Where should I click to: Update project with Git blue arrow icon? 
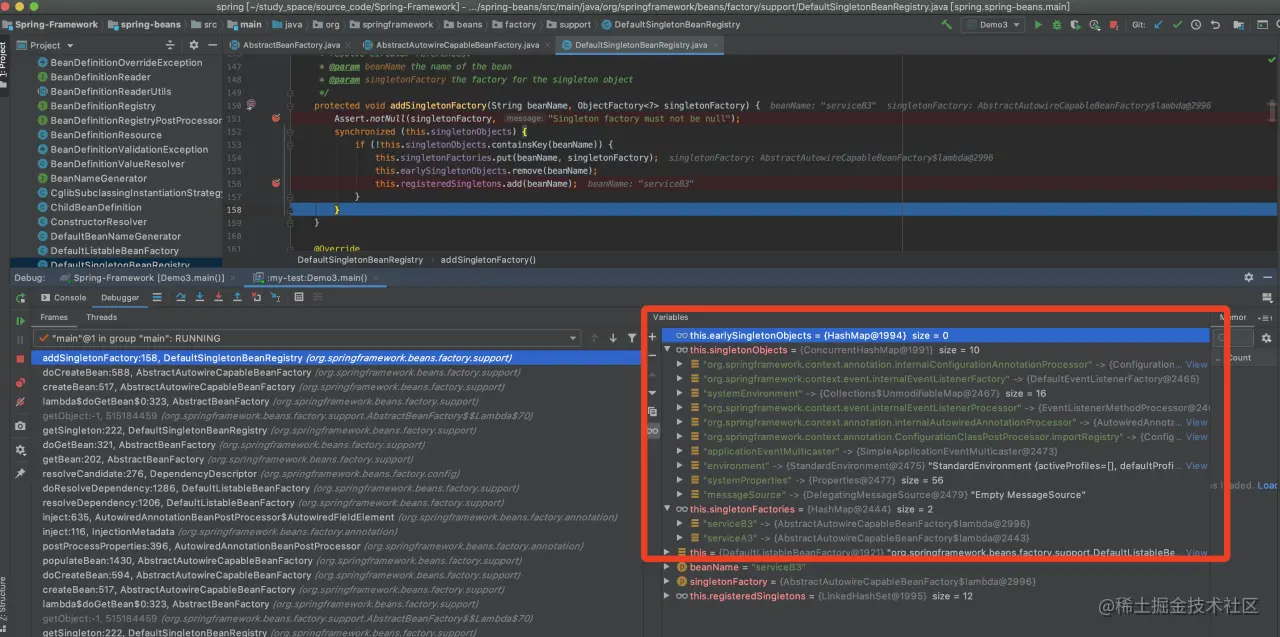1159,24
